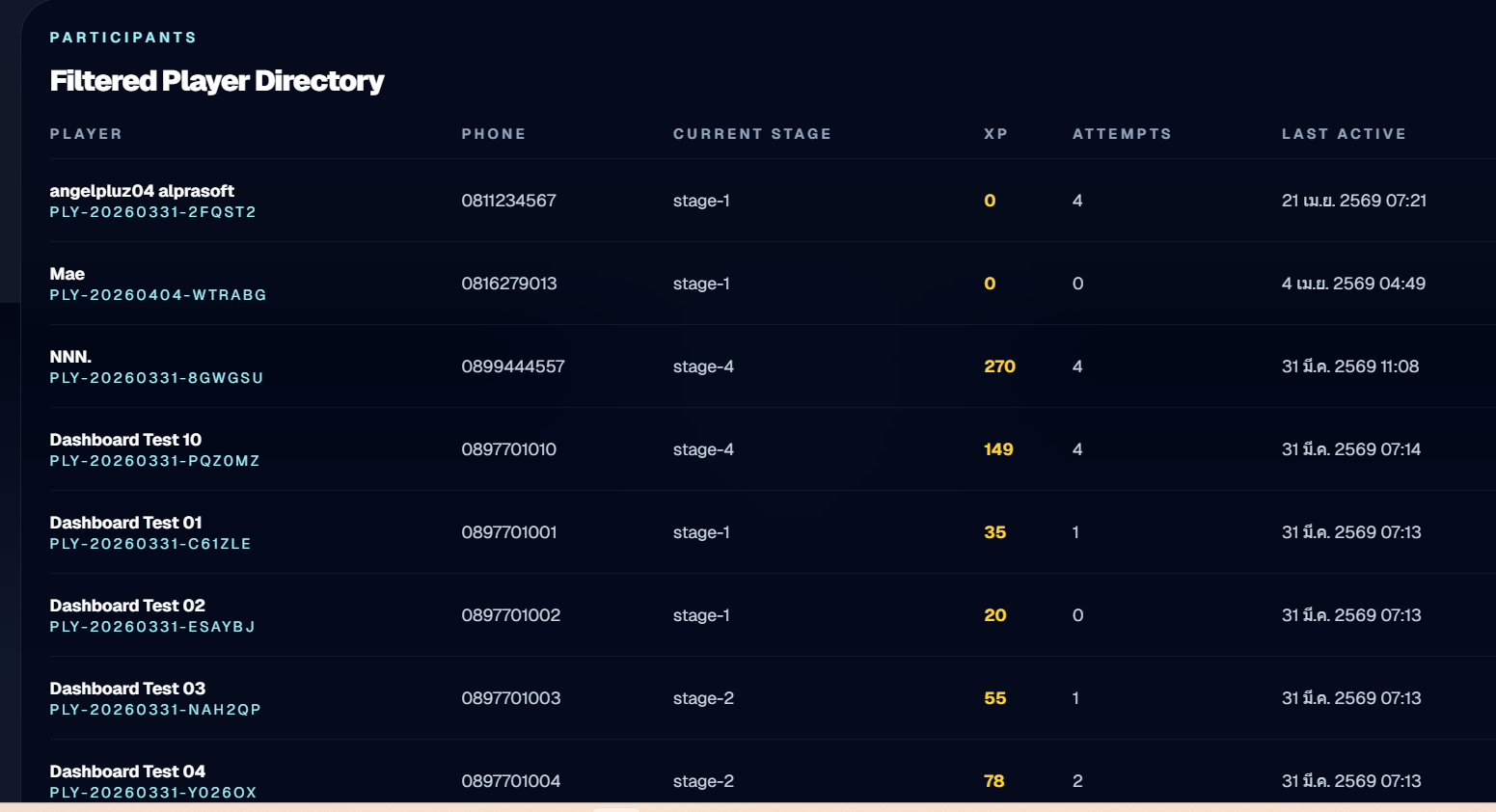
Task: Click the PLAYER column header
Action: [x=86, y=134]
